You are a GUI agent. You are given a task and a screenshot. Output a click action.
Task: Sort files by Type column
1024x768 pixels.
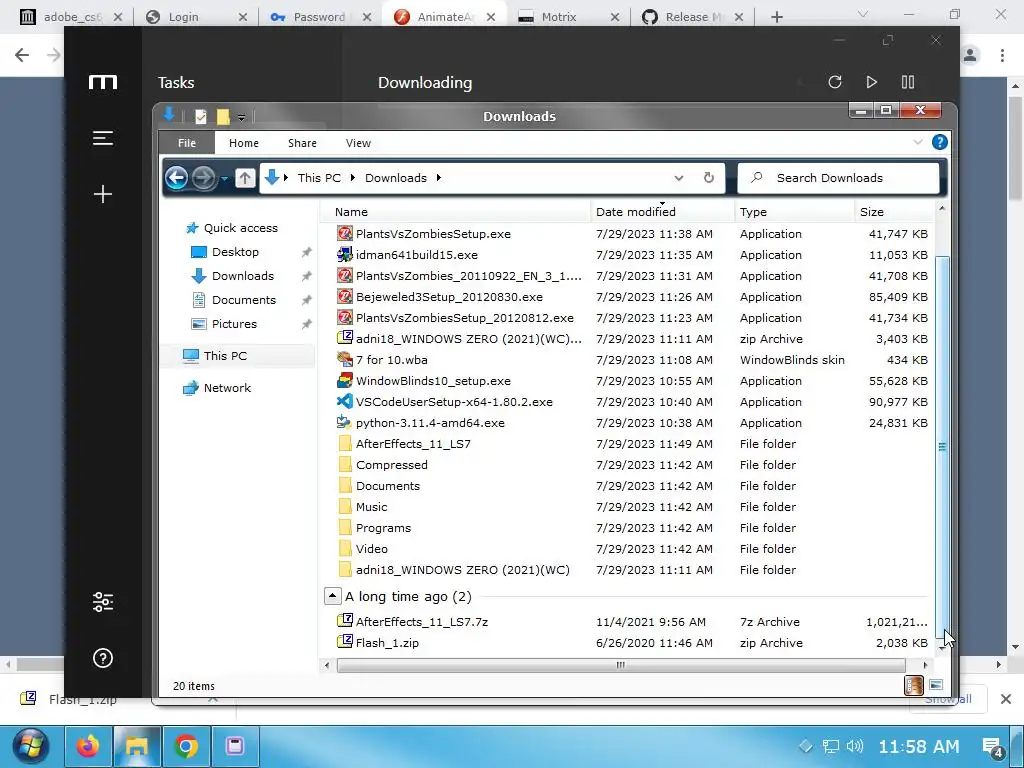(x=794, y=212)
